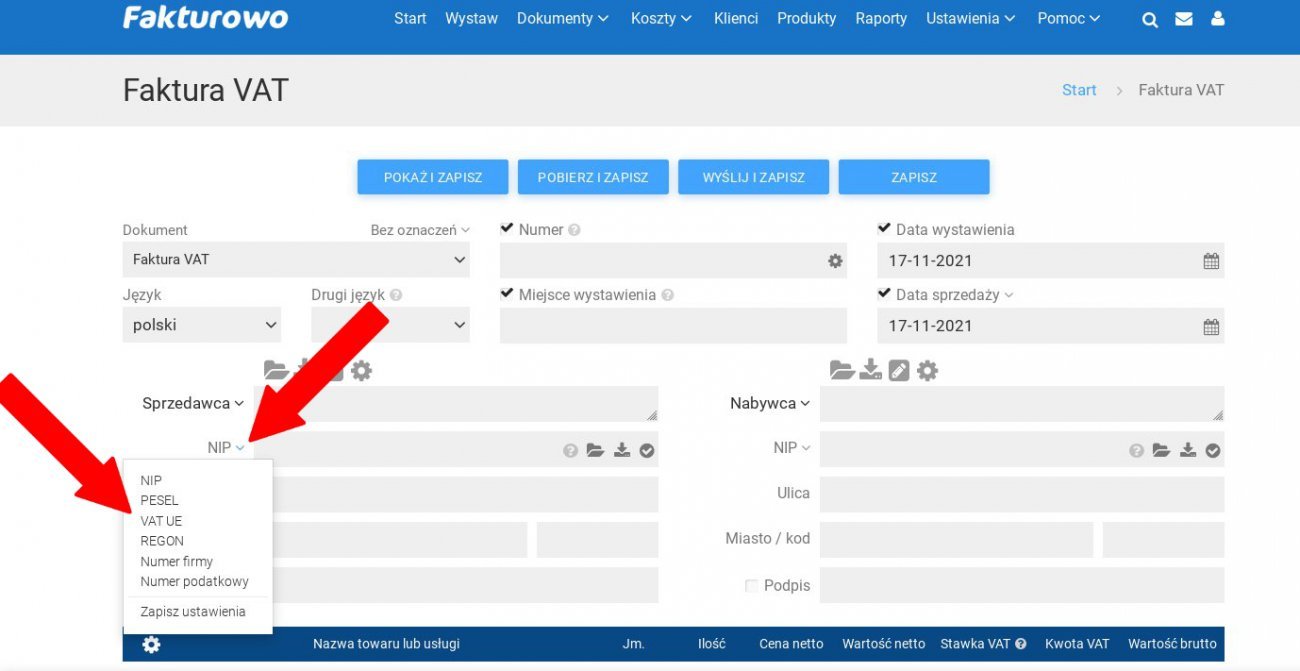Open the user account icon
The width and height of the screenshot is (1300, 671).
tap(1217, 19)
